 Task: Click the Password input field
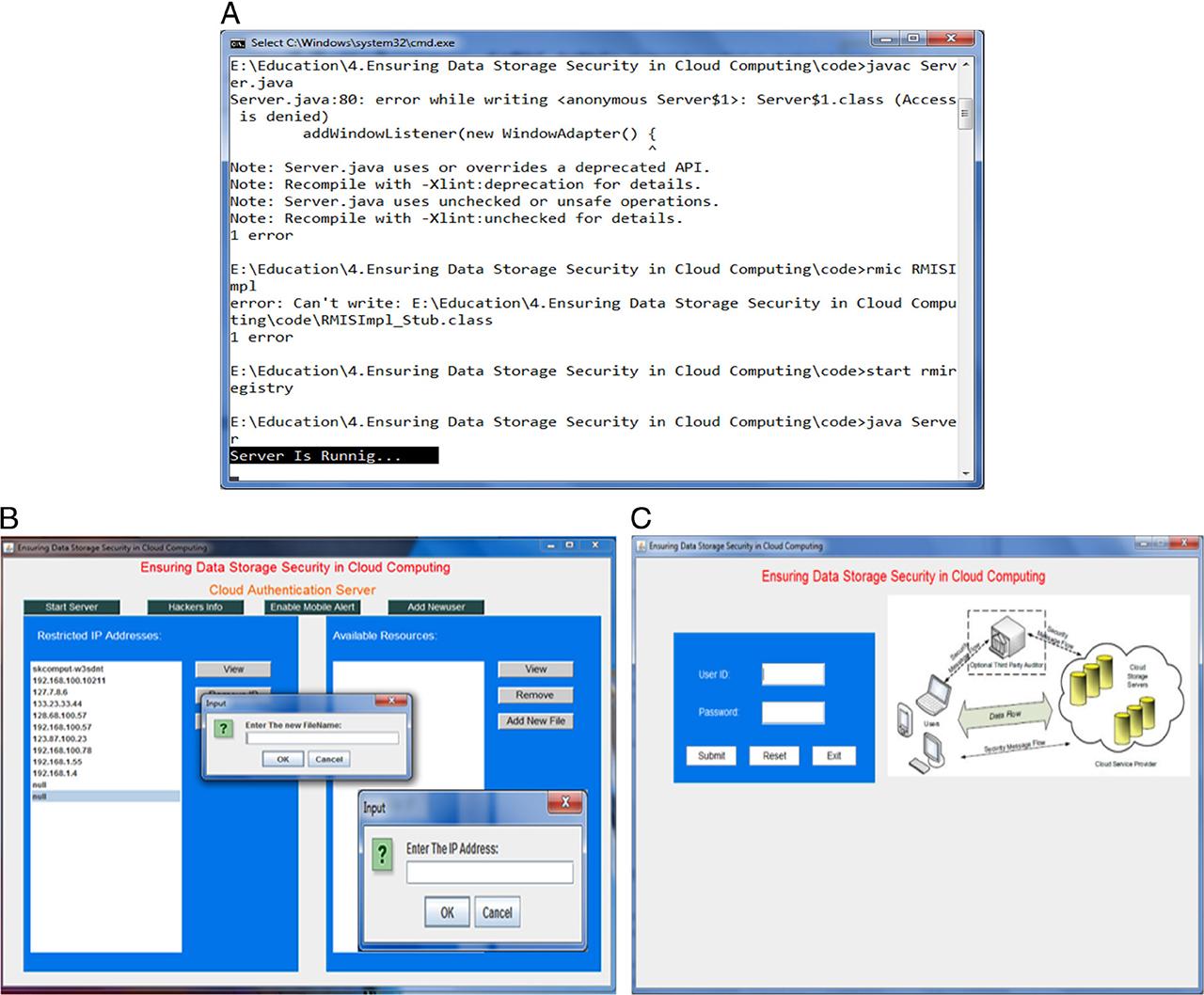pos(793,713)
